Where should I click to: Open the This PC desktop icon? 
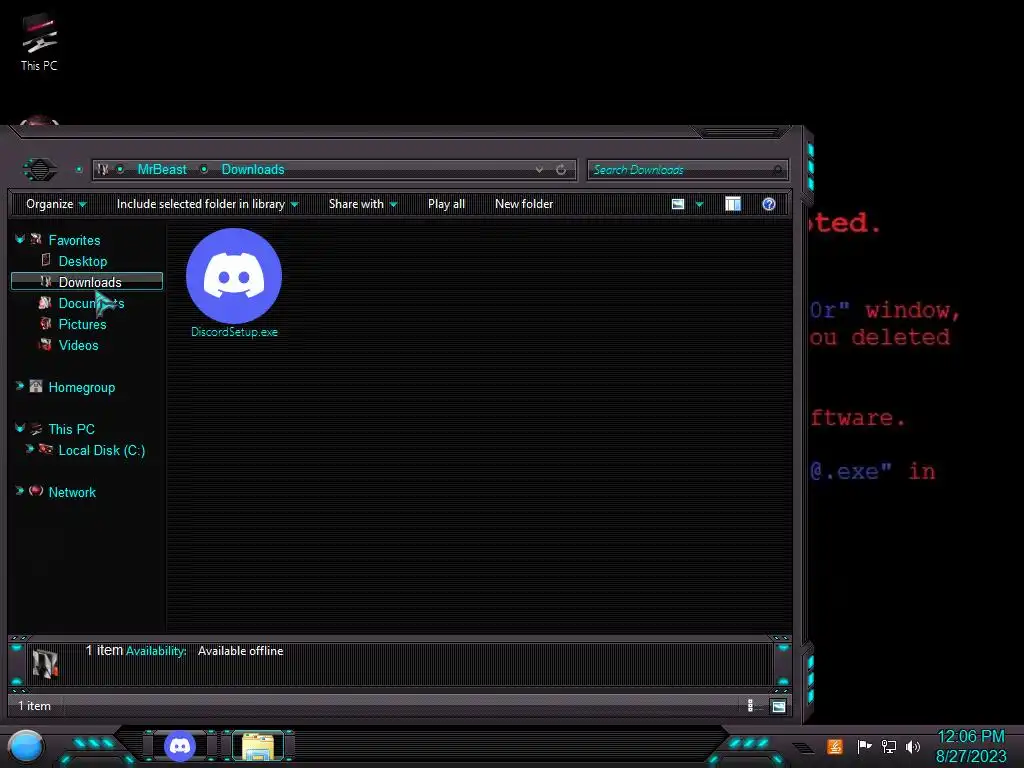click(39, 42)
